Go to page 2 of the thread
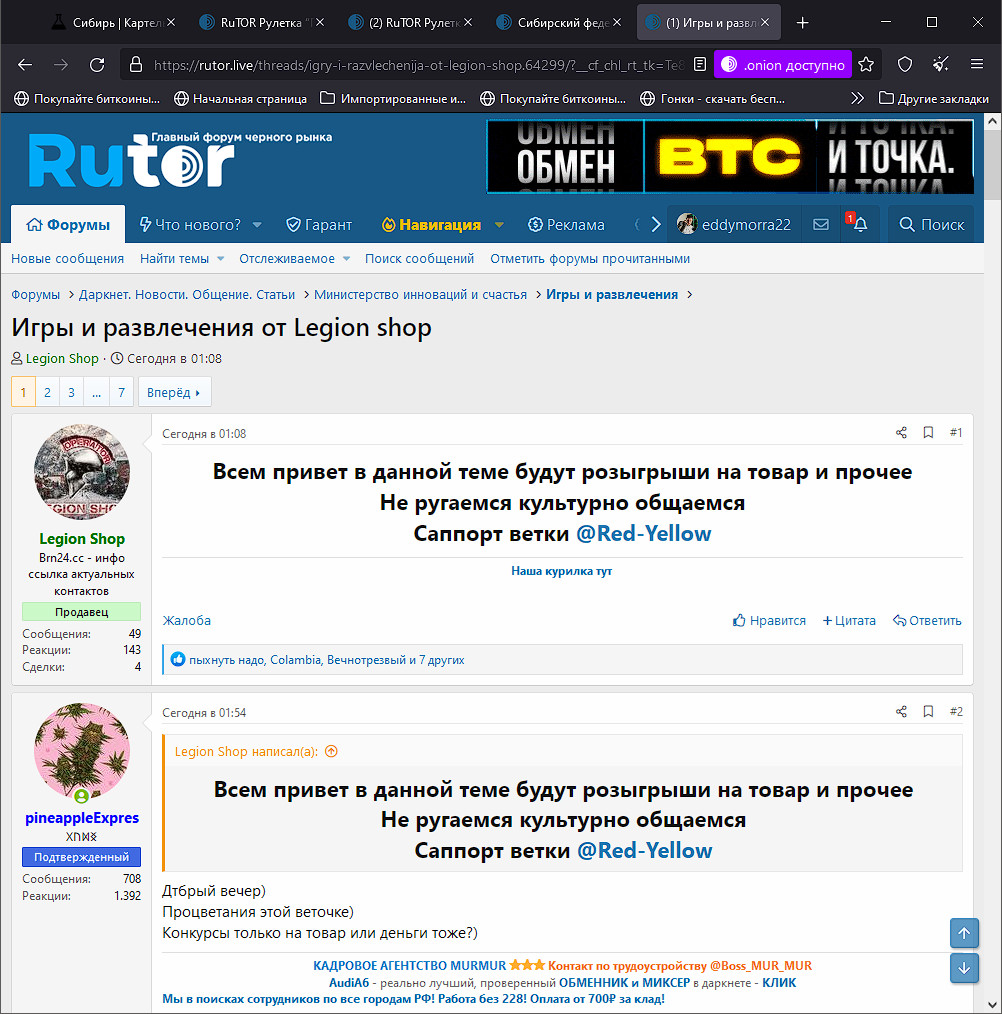 [47, 393]
